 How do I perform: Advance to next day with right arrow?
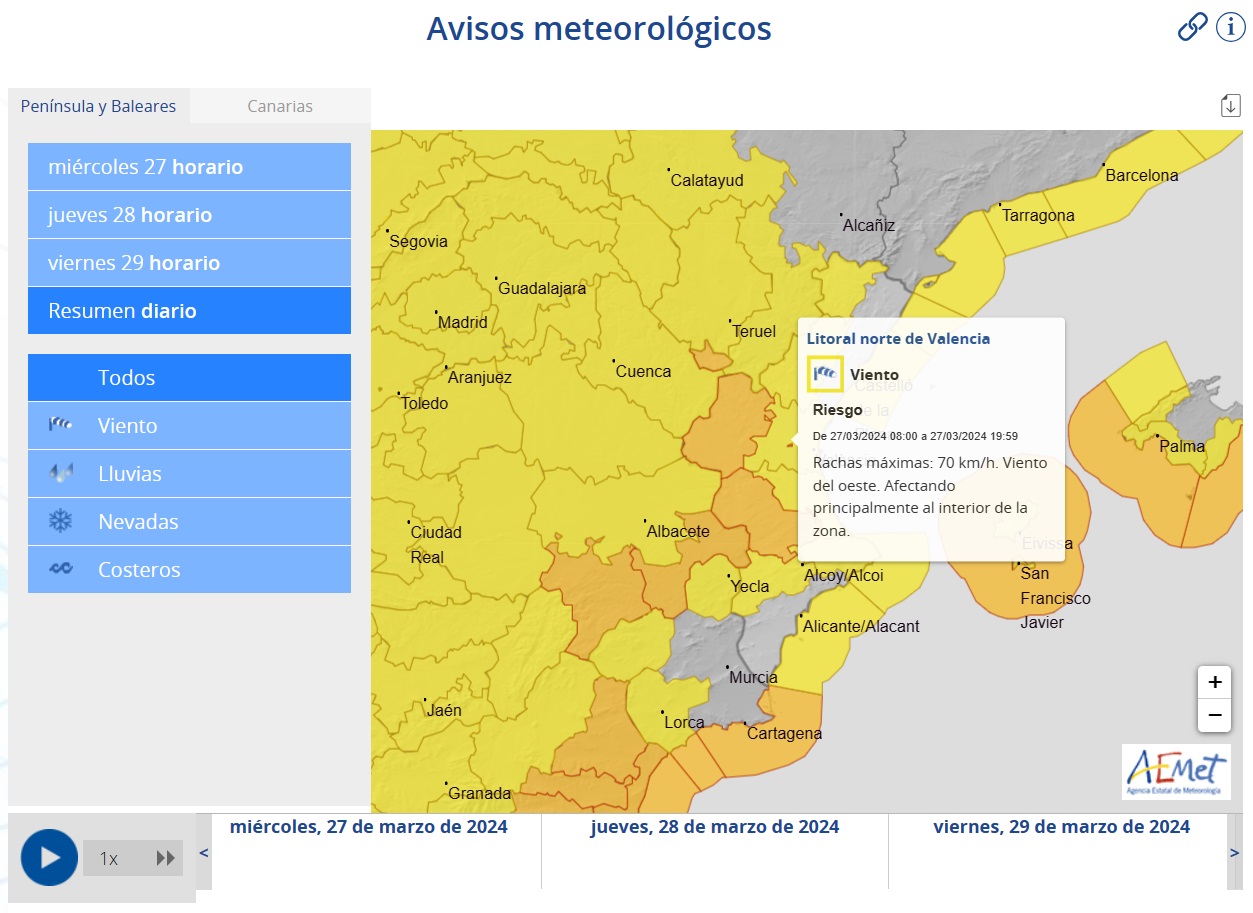click(1235, 852)
